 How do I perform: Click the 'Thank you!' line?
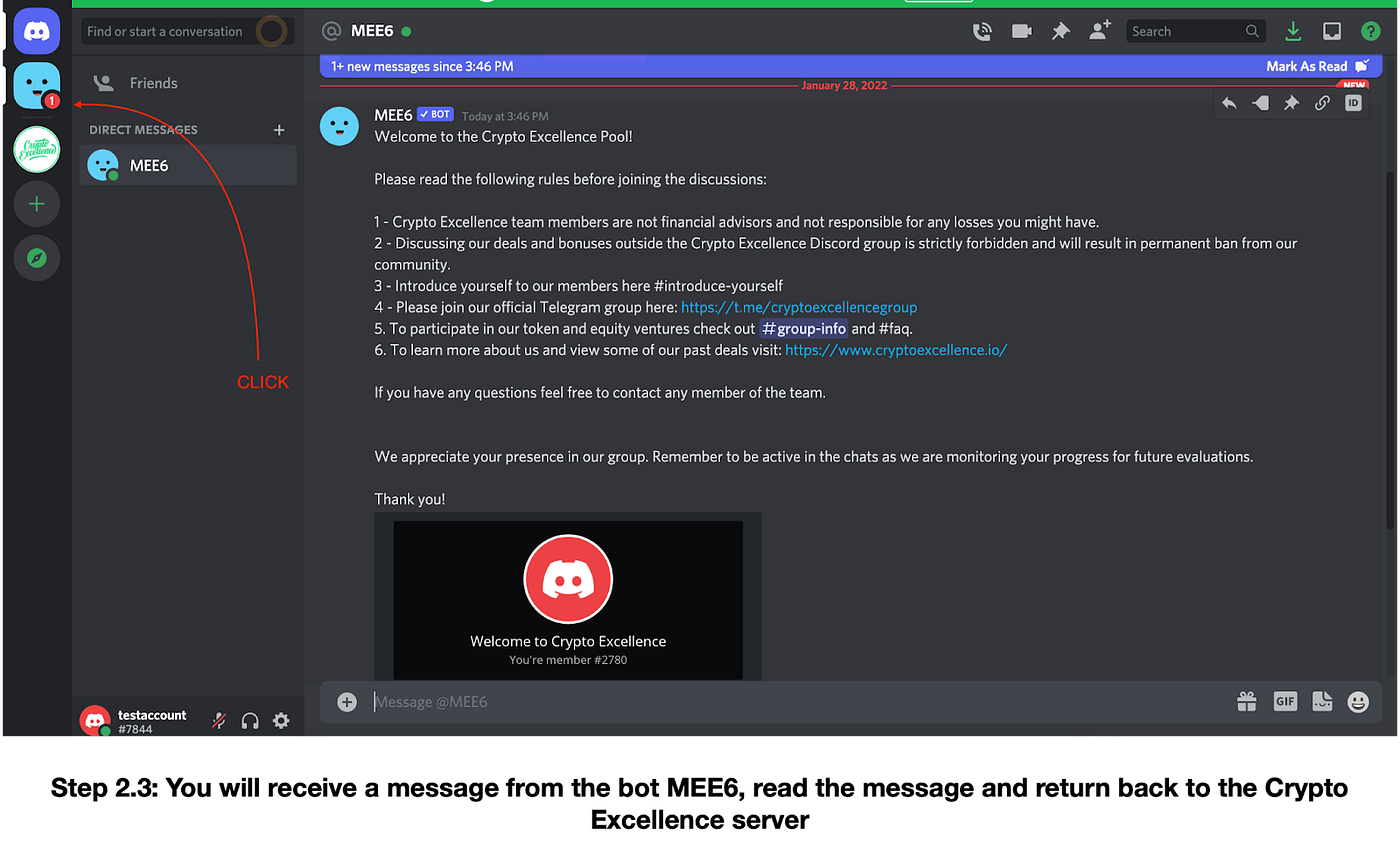point(410,499)
